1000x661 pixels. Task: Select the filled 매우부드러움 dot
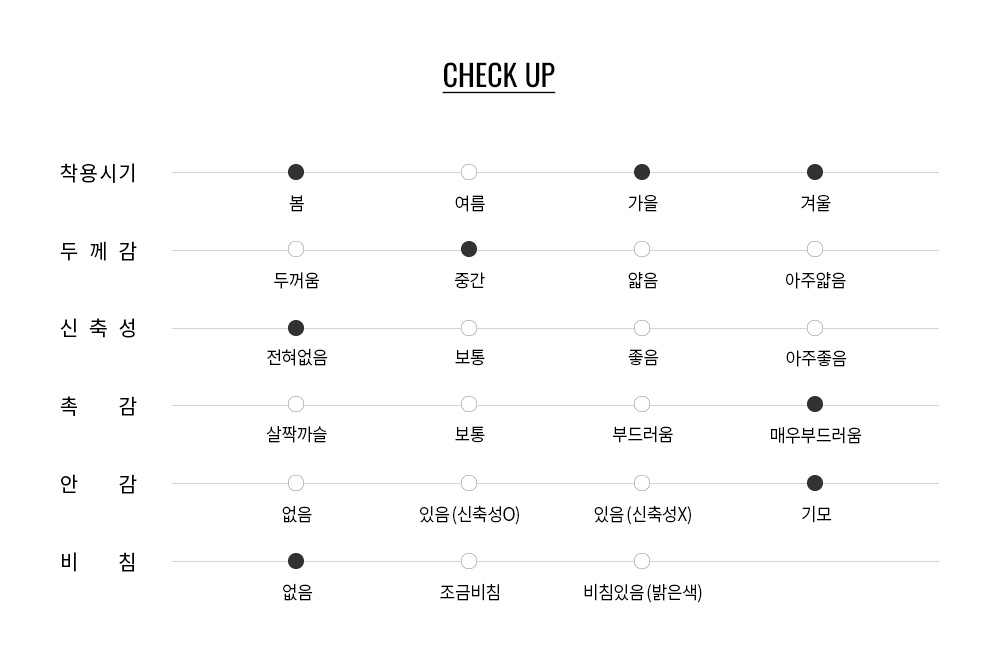point(815,405)
